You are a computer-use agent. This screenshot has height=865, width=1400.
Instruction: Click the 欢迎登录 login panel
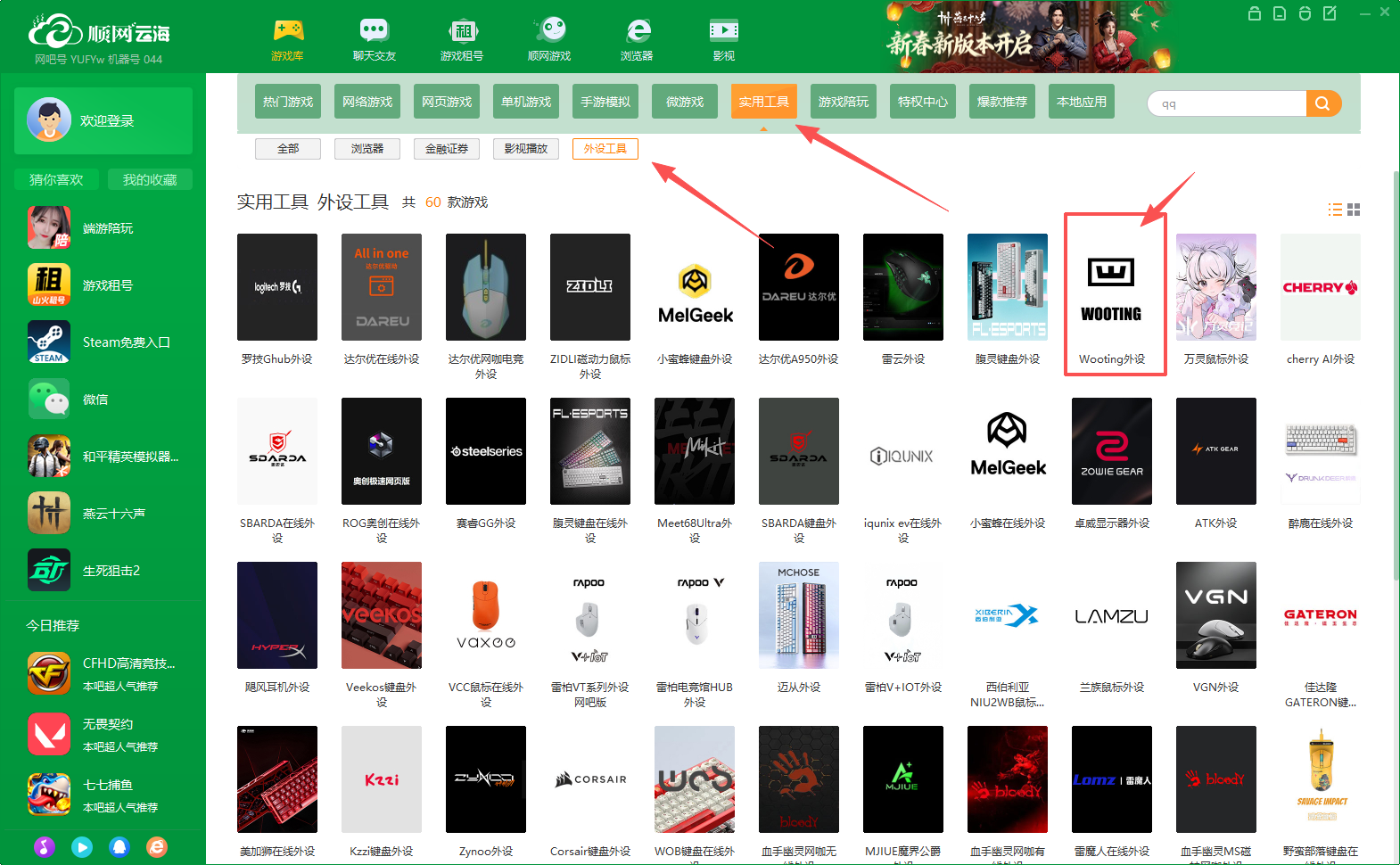click(103, 120)
